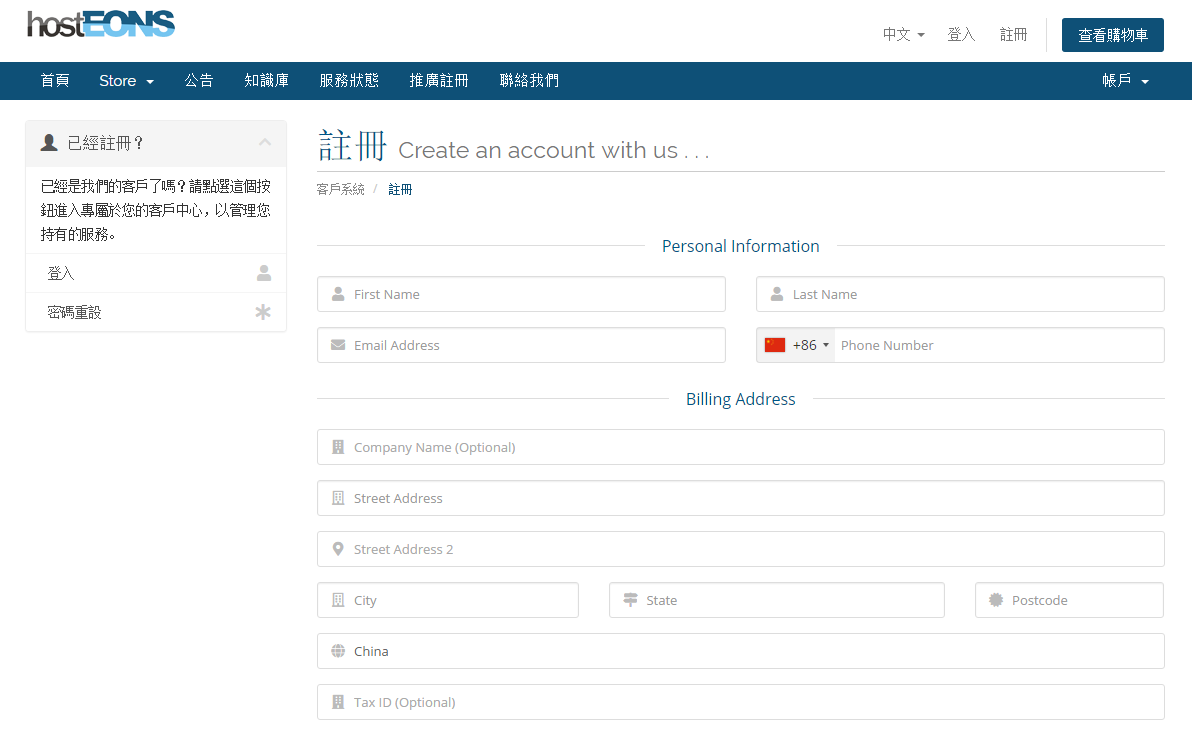This screenshot has height=738, width=1192.
Task: Click the hostEONS logo
Action: pos(101,24)
